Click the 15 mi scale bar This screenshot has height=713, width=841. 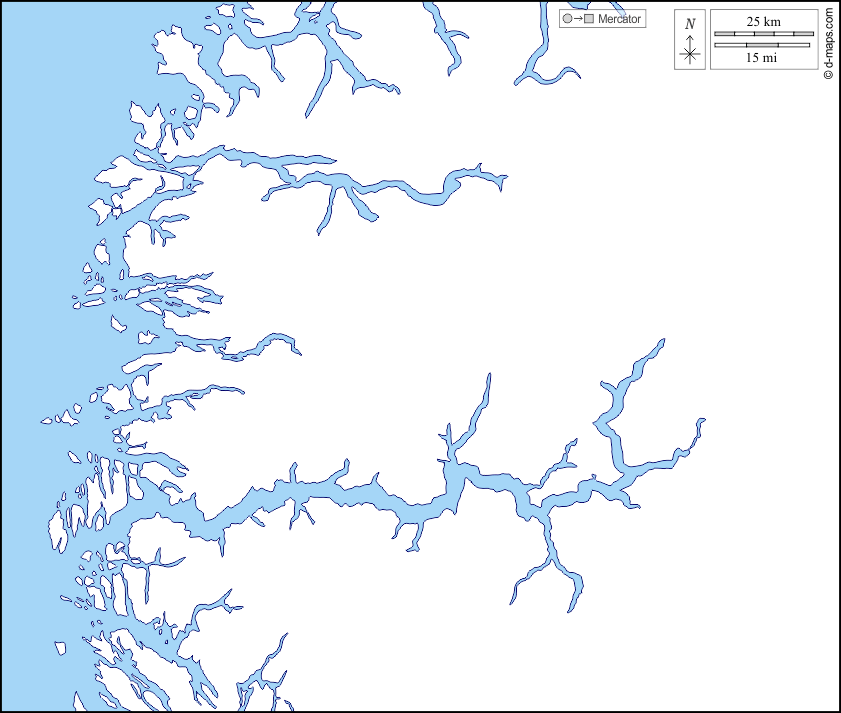pyautogui.click(x=763, y=45)
